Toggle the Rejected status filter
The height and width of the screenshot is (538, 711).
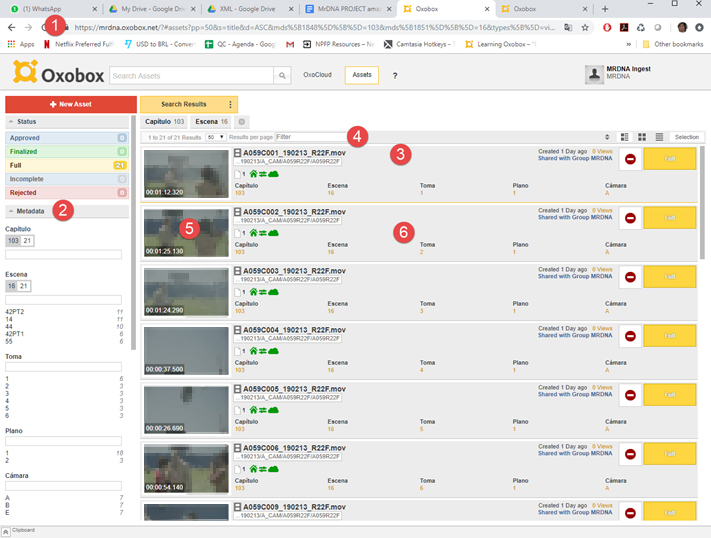(x=67, y=193)
